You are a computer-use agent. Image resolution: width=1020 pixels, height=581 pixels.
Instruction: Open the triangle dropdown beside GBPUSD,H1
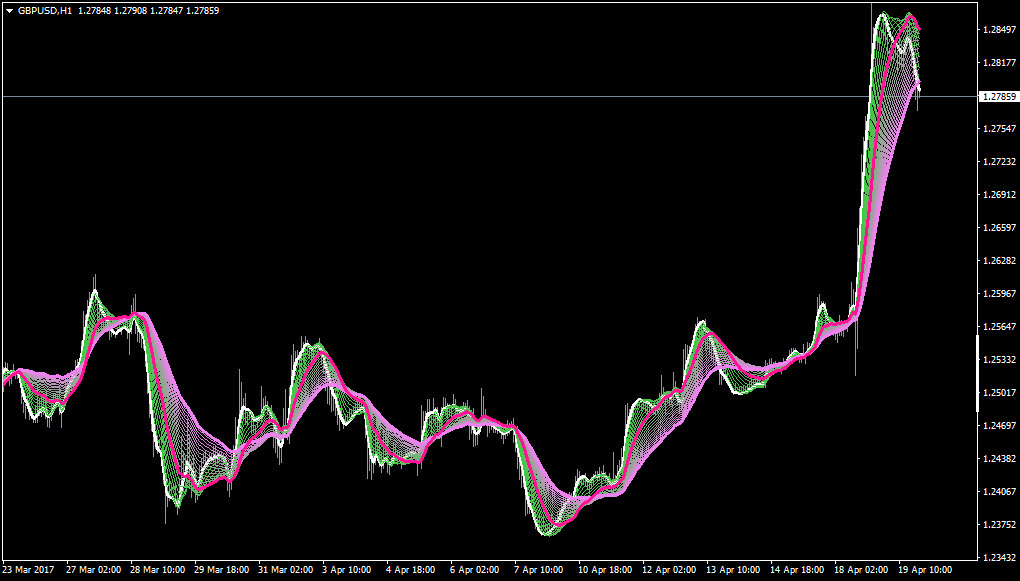[x=10, y=11]
